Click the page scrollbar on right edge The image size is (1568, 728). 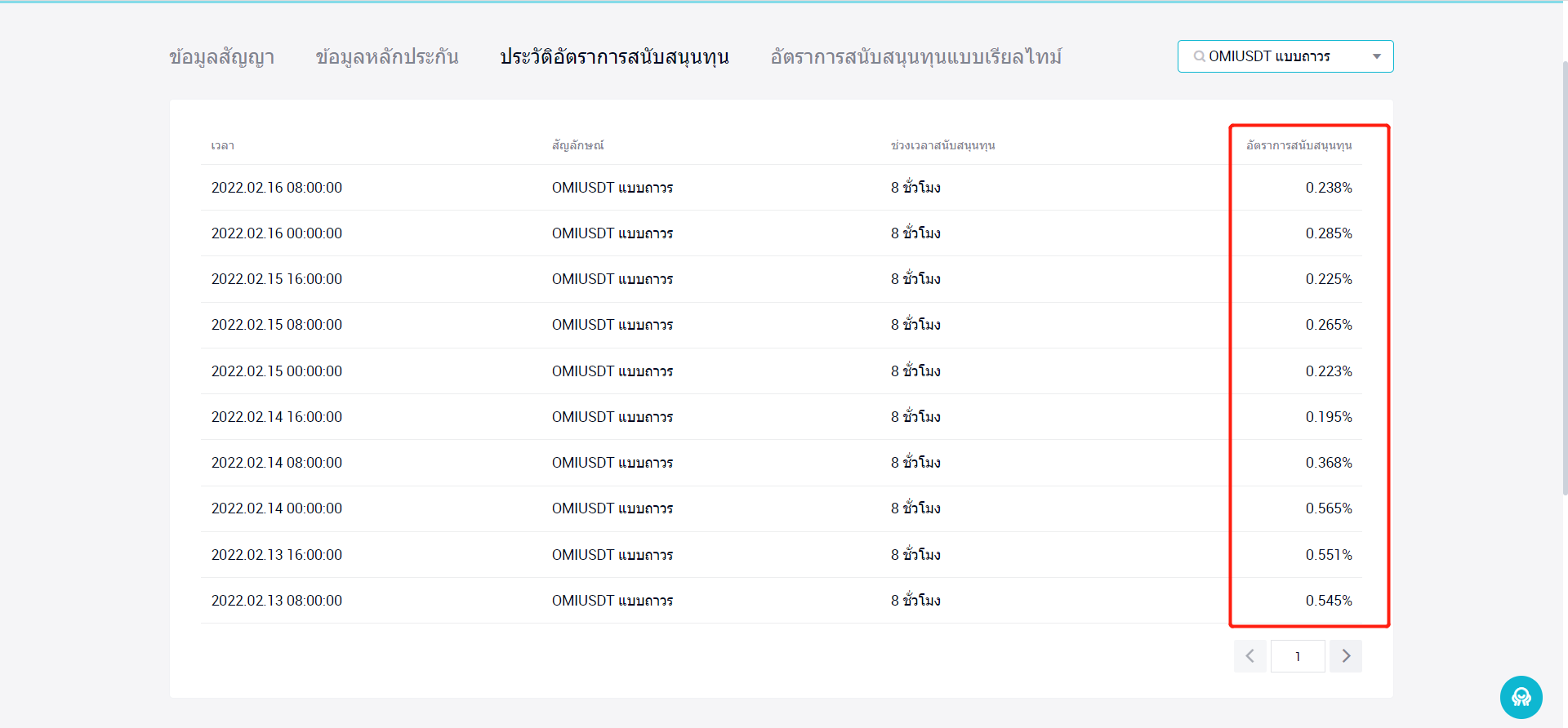[x=1565, y=277]
